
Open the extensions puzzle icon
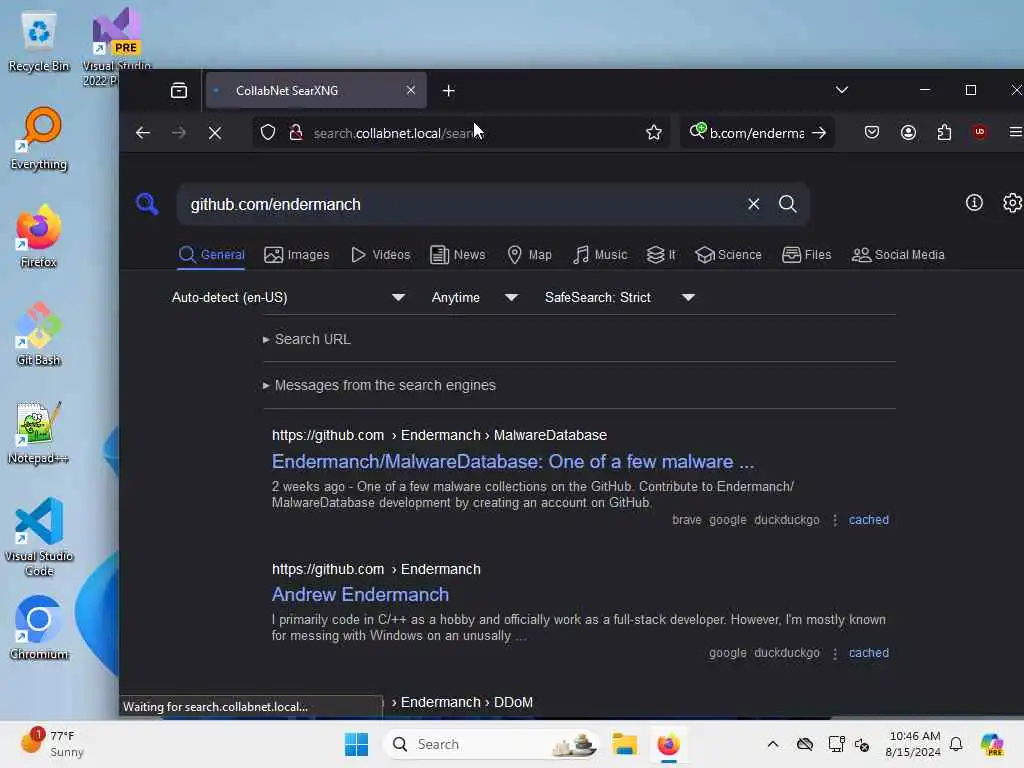[944, 133]
